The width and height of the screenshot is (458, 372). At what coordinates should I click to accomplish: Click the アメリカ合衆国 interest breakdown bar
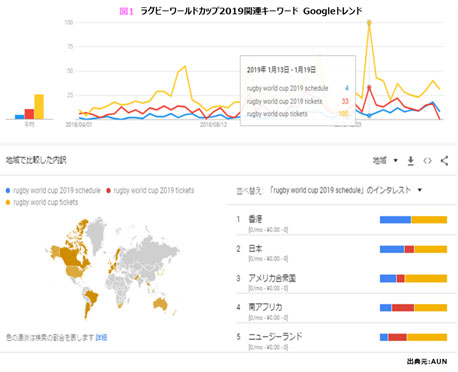413,278
